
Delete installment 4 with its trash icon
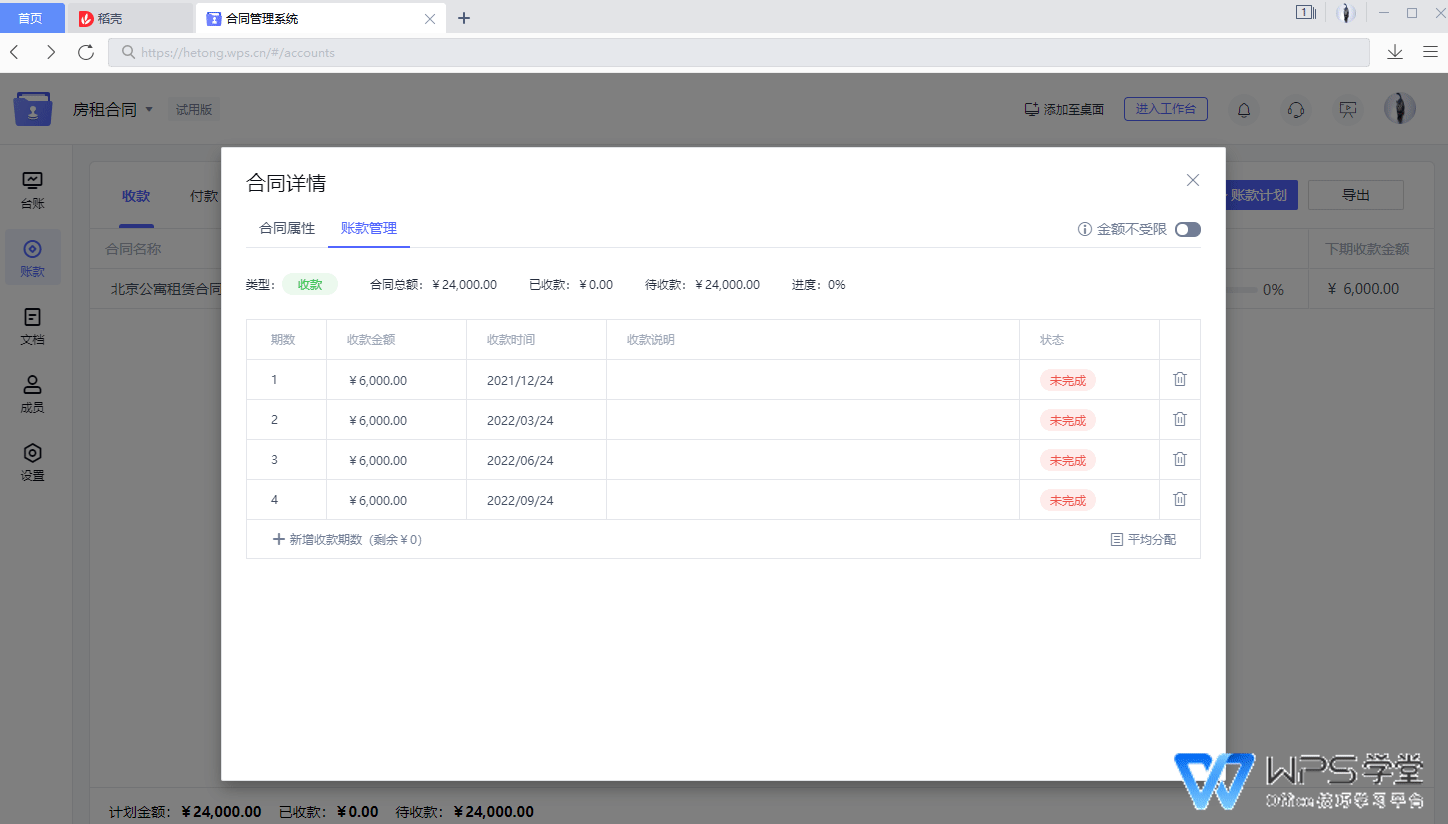tap(1180, 499)
